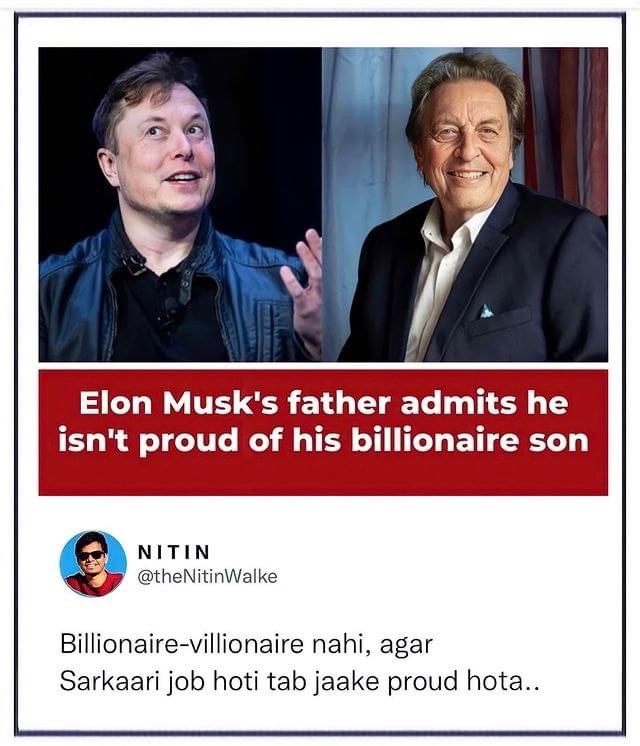Open the photo of smiling man in suit
The width and height of the screenshot is (640, 746).
click(x=465, y=204)
